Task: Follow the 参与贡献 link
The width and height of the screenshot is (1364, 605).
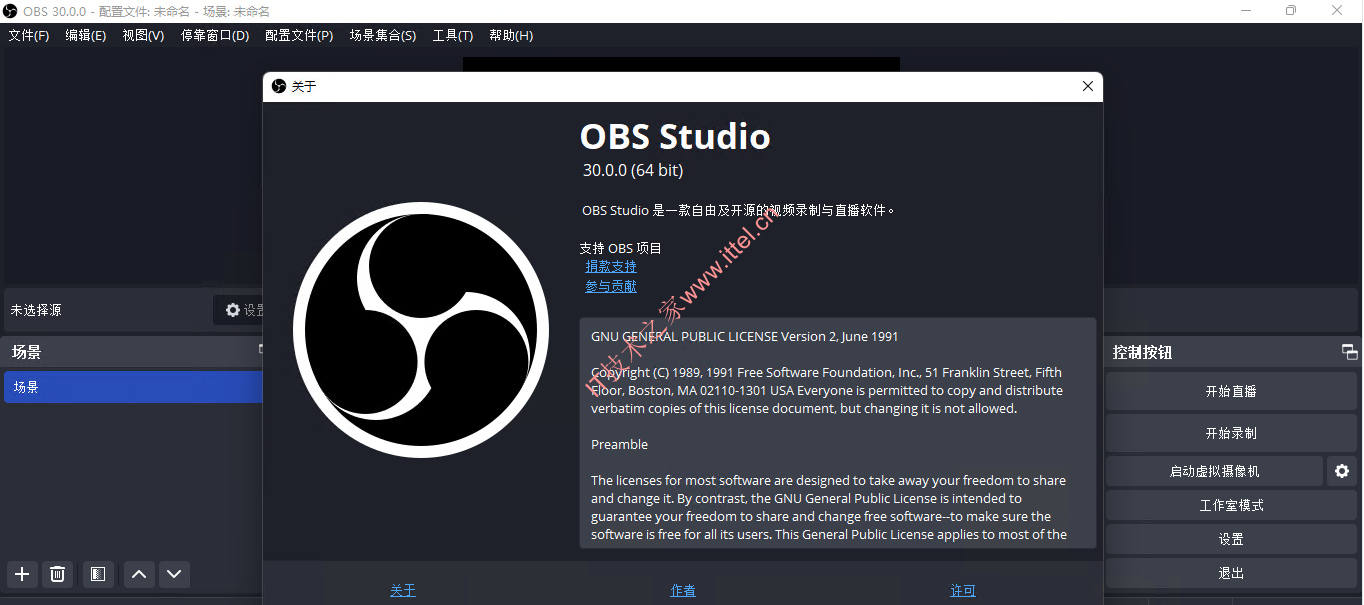Action: click(611, 287)
